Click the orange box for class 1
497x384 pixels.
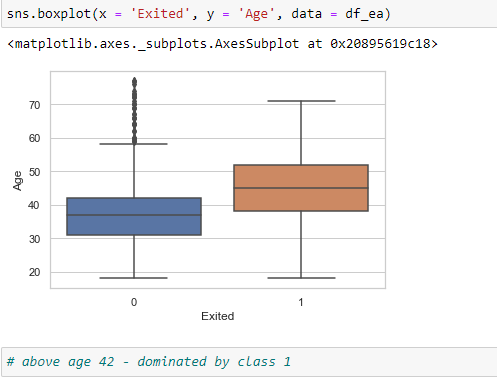[x=301, y=188]
